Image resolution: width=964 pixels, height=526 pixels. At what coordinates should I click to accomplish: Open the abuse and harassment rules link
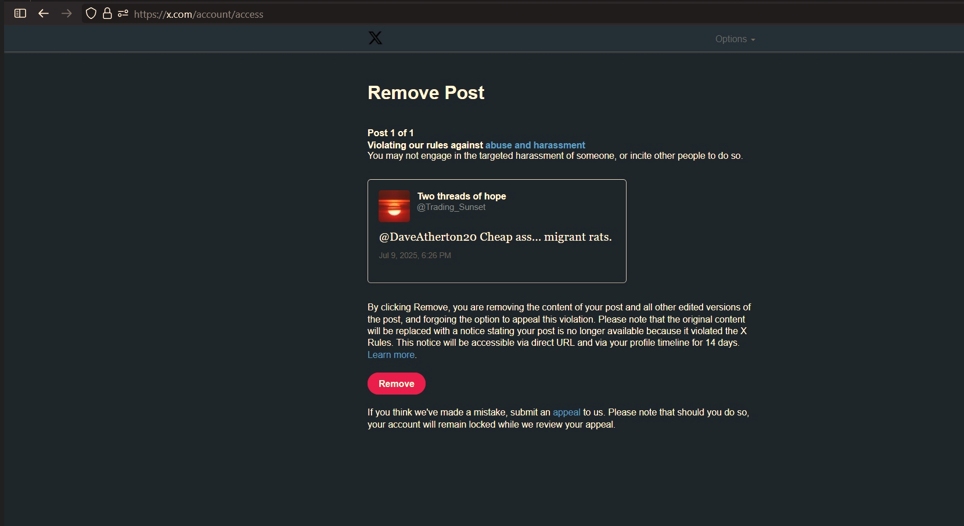pos(535,145)
